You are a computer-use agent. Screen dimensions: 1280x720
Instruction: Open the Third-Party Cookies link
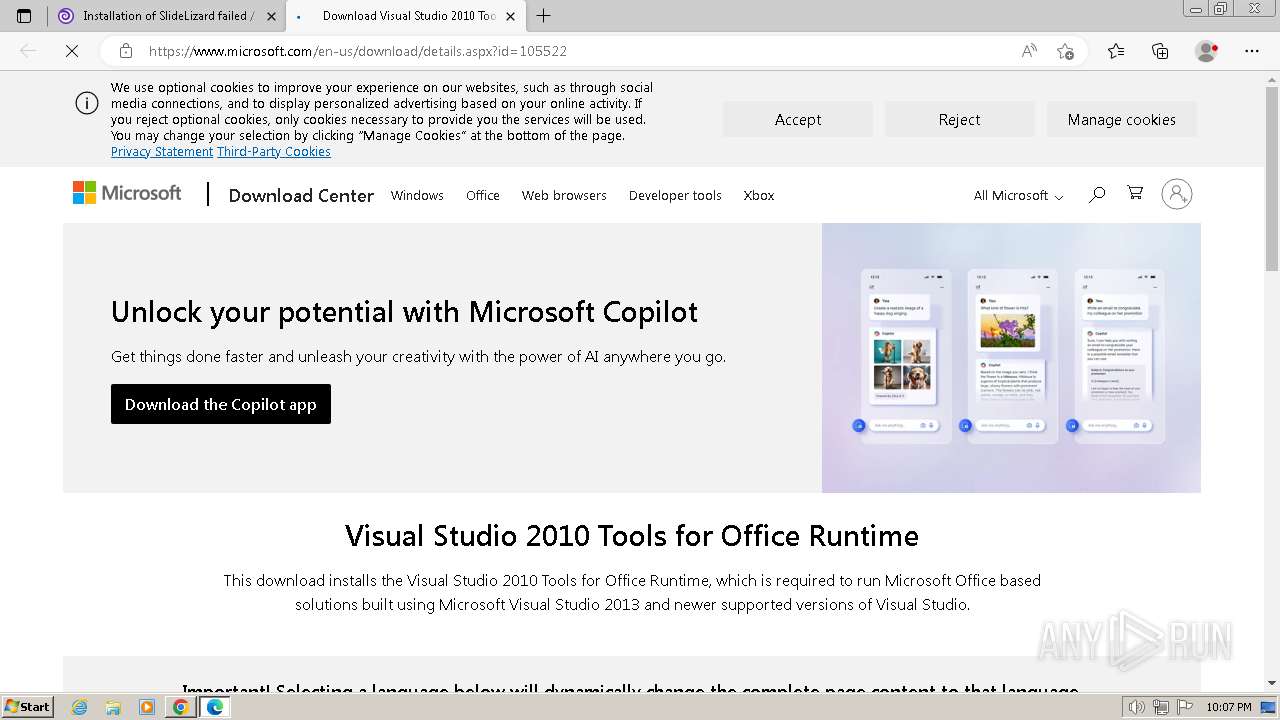click(x=274, y=152)
